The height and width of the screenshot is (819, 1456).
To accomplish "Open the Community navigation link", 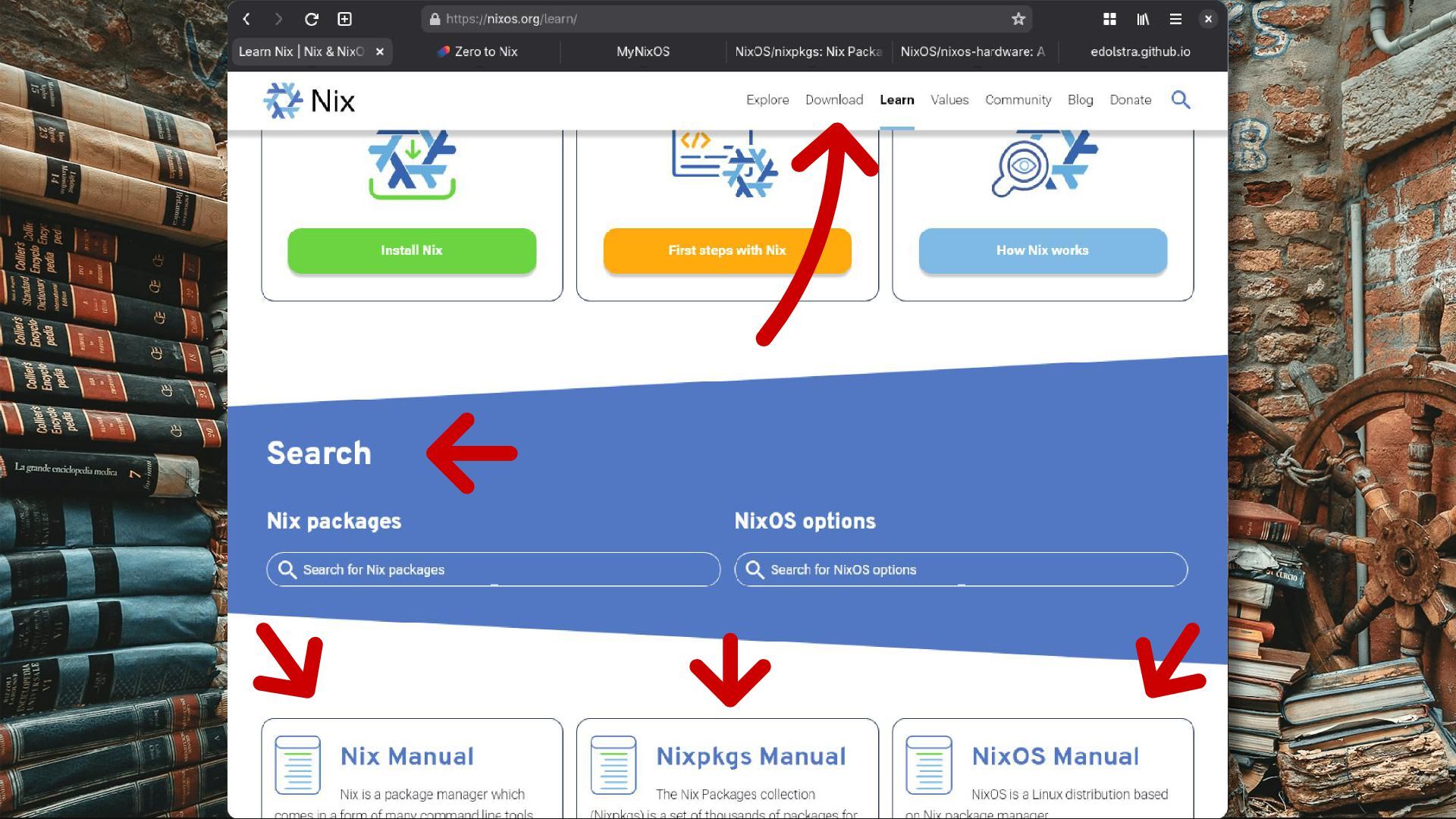I will [1018, 99].
